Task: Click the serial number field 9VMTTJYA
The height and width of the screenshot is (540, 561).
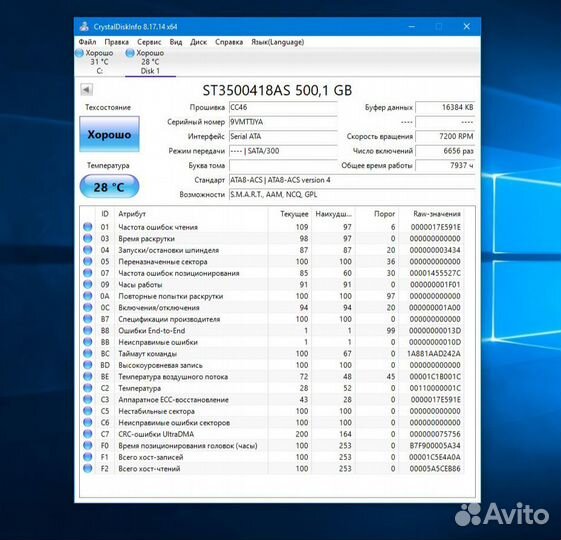Action: pos(283,122)
